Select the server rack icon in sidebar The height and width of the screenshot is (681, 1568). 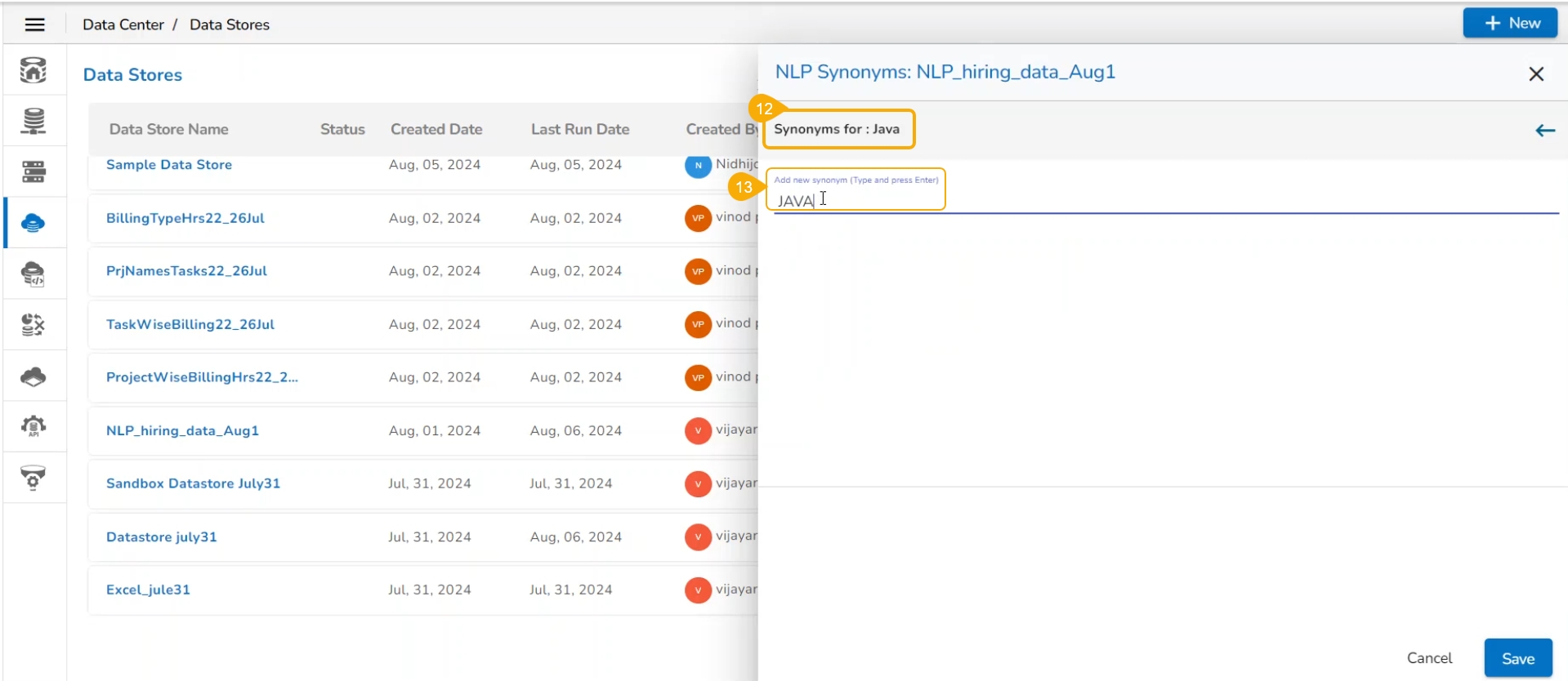click(x=34, y=171)
